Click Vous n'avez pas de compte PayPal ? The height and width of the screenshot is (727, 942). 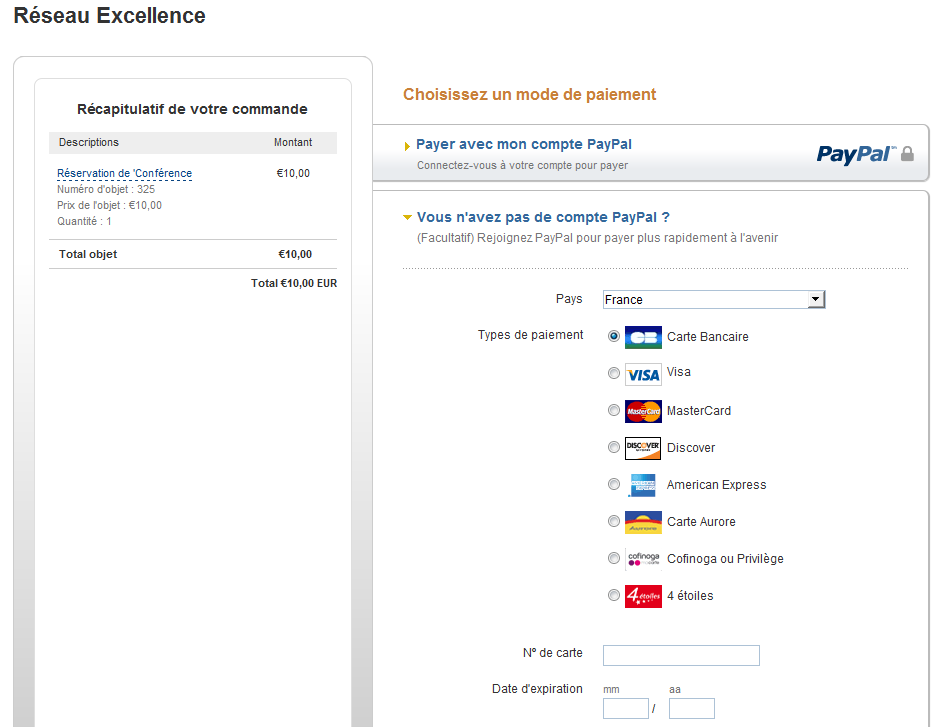pos(543,217)
